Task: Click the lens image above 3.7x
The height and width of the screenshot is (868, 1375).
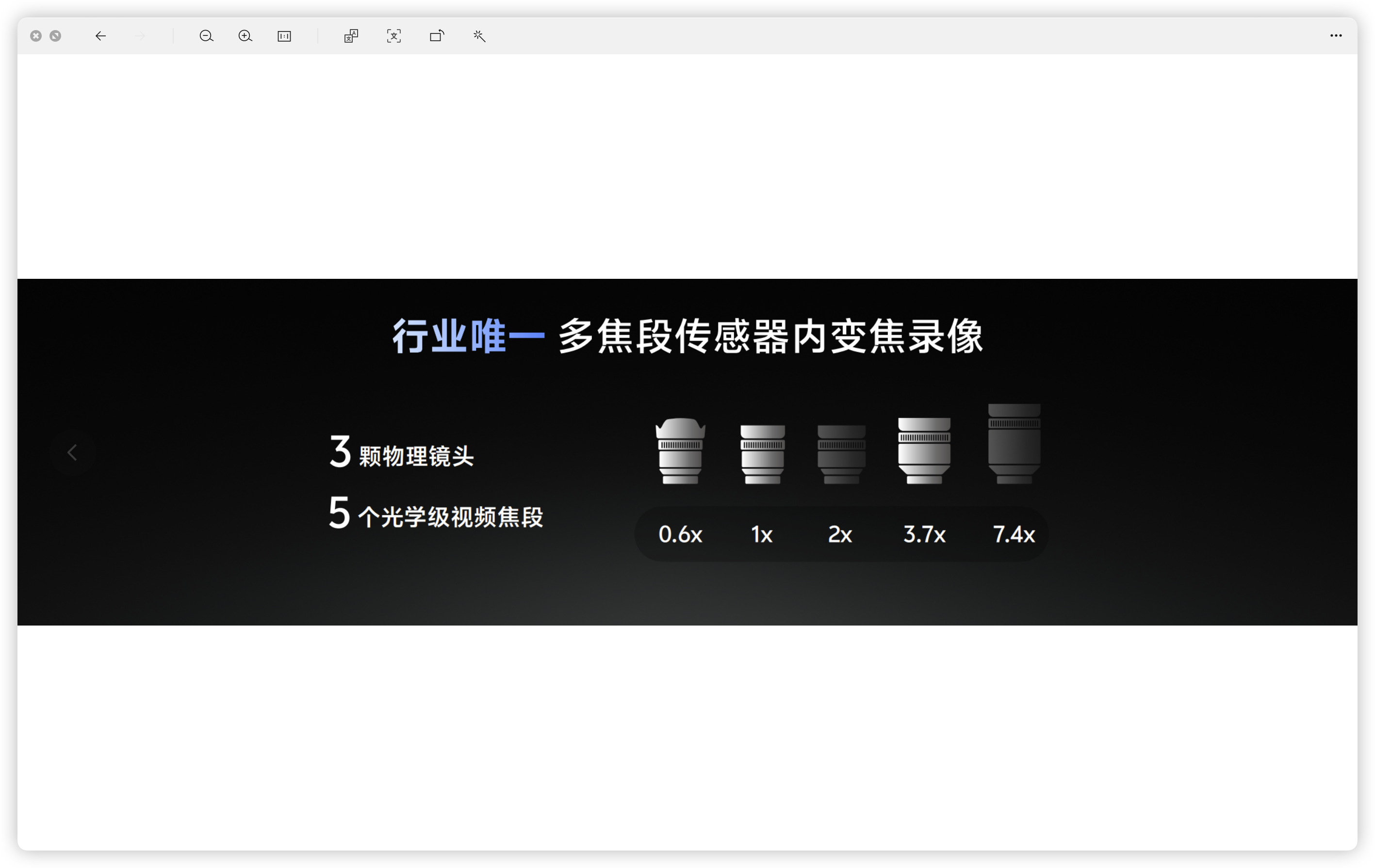Action: tap(924, 451)
